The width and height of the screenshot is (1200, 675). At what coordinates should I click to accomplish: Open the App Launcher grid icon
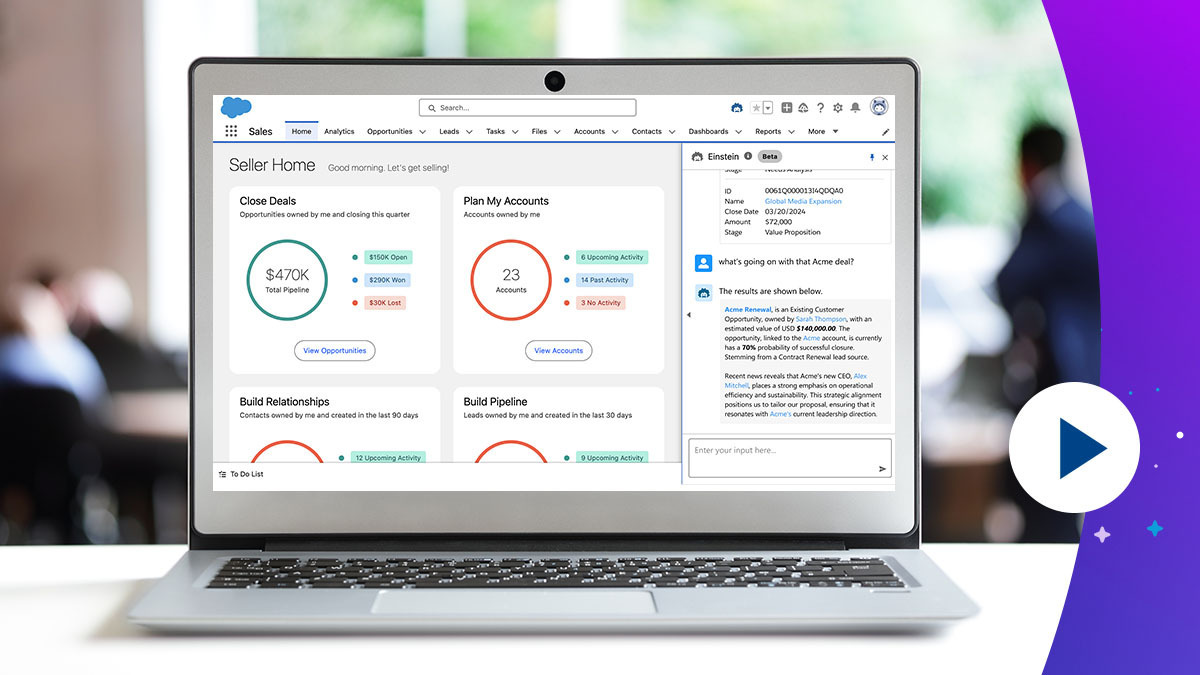pos(230,131)
